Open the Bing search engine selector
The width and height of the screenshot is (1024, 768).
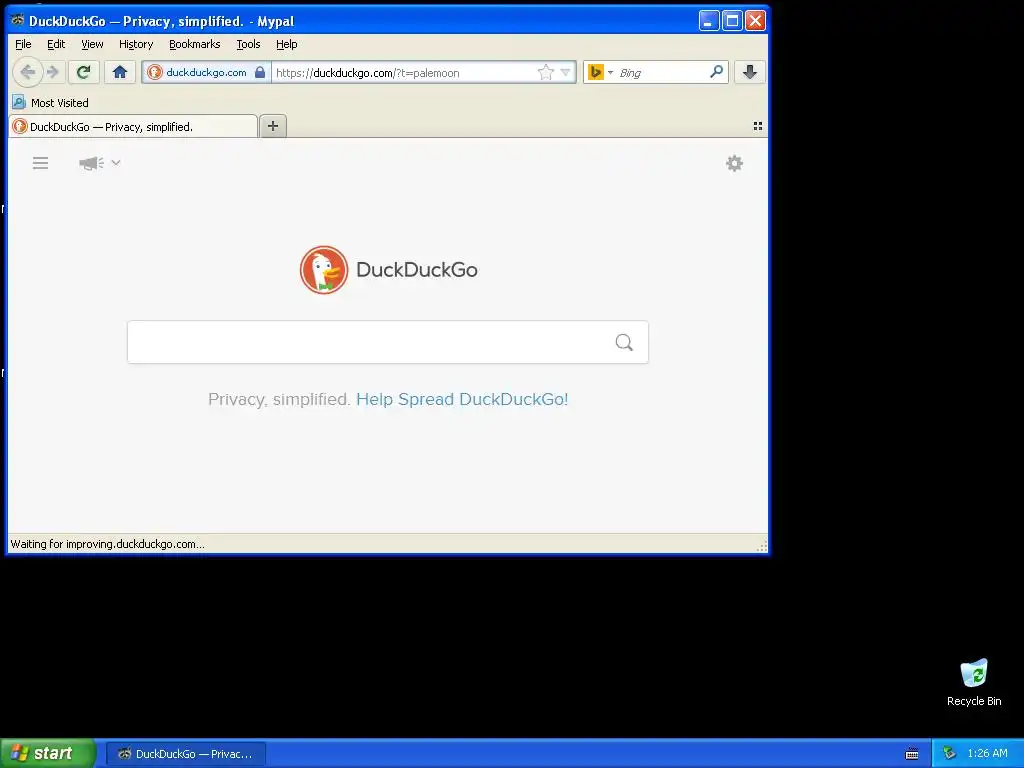pyautogui.click(x=600, y=72)
